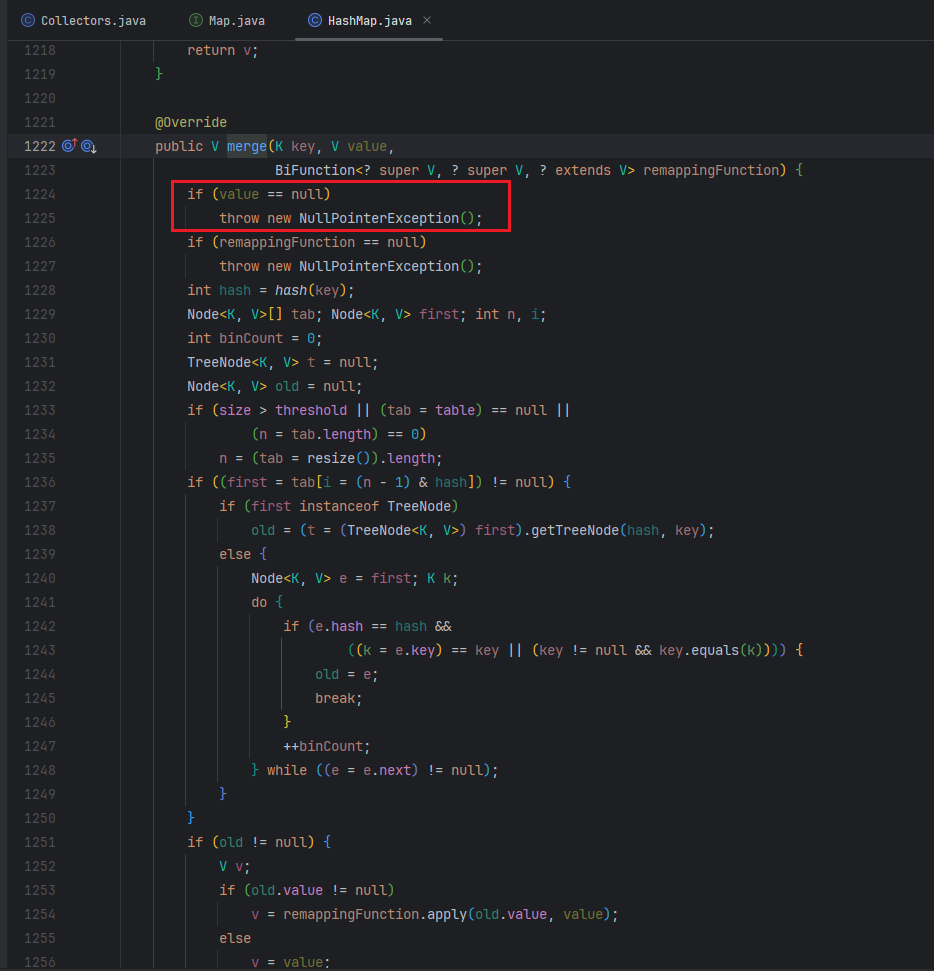Click the @Override annotation
This screenshot has height=971, width=934.
(190, 122)
